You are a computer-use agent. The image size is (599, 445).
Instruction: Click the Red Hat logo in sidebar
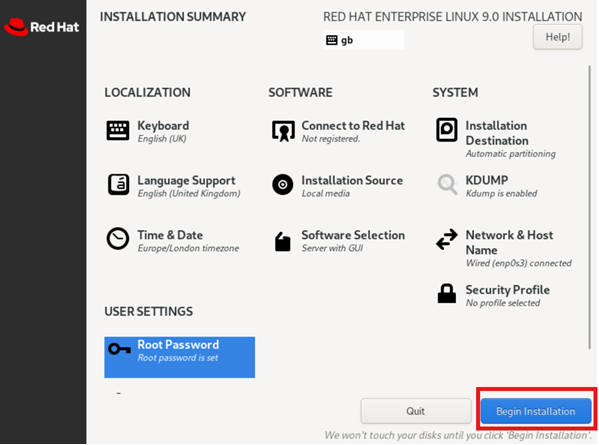pyautogui.click(x=42, y=27)
